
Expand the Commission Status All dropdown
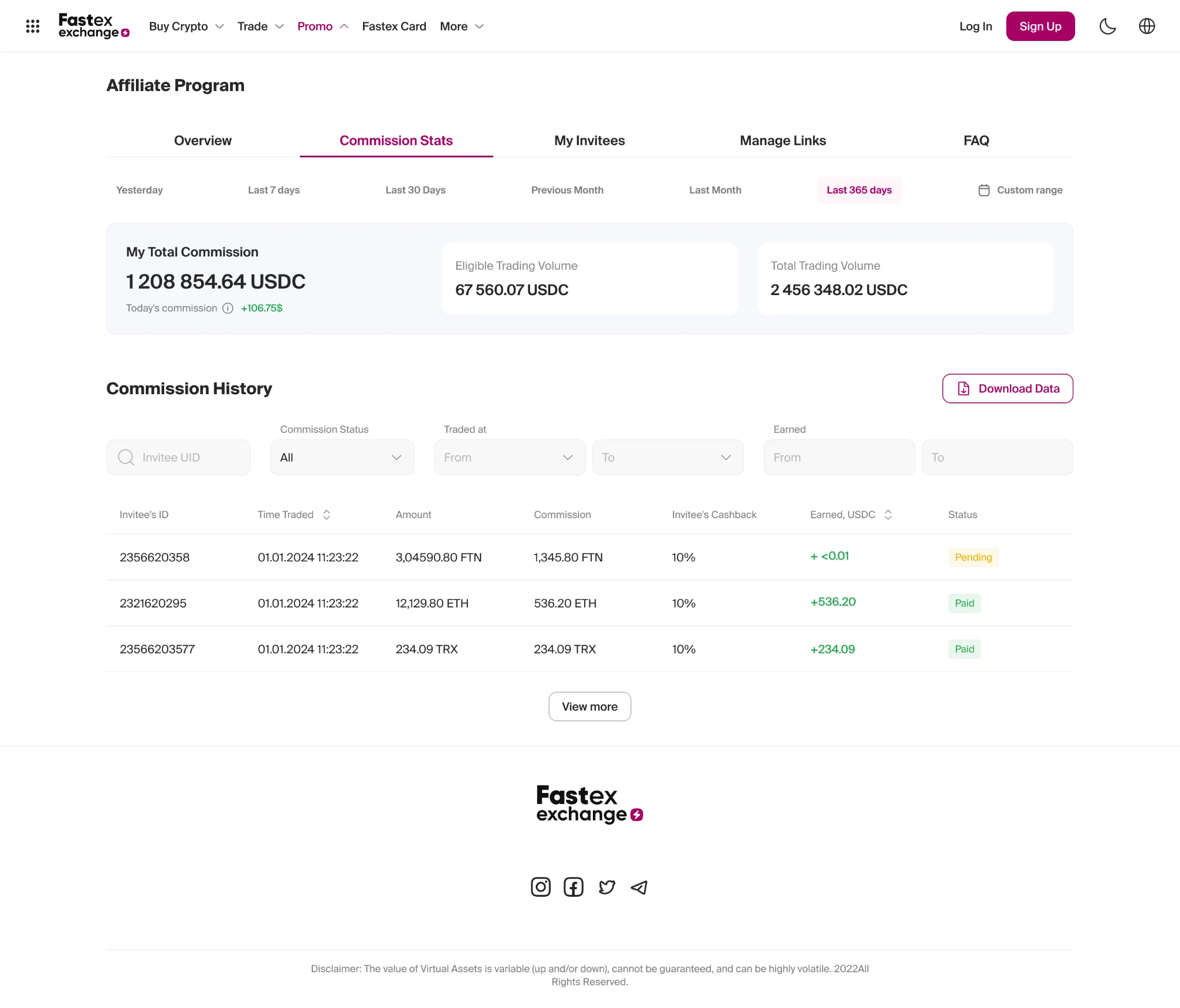(342, 458)
